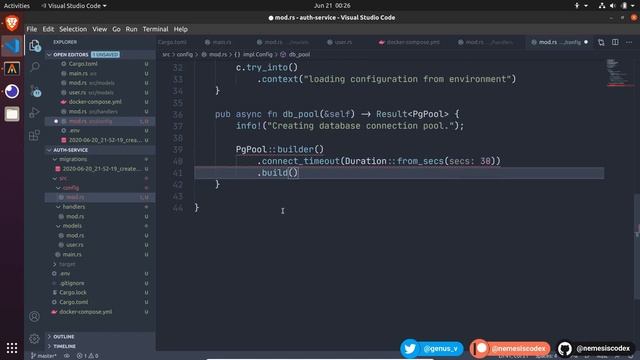Open the Accounts icon
The image size is (640, 360).
(x=34, y=316)
